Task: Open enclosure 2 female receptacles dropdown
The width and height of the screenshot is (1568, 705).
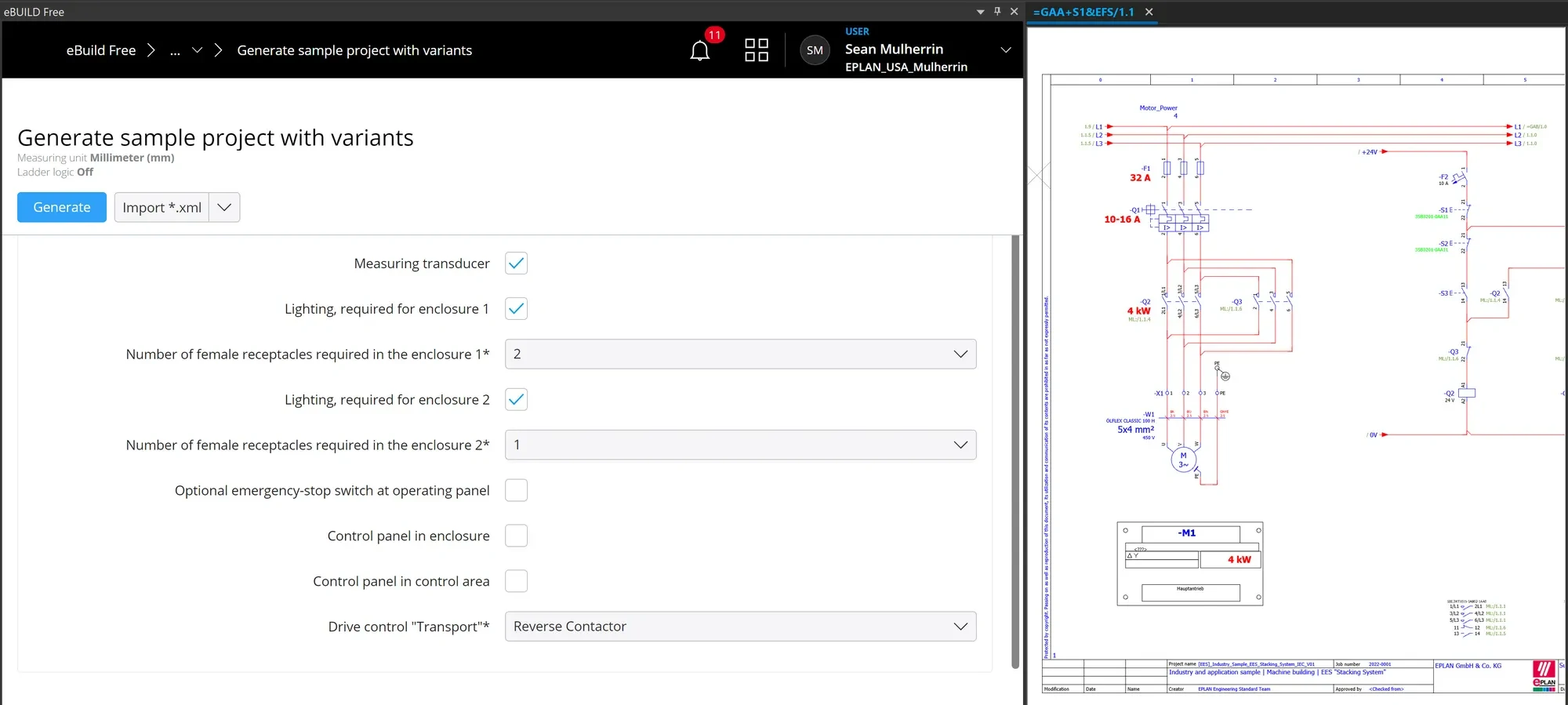Action: point(741,445)
